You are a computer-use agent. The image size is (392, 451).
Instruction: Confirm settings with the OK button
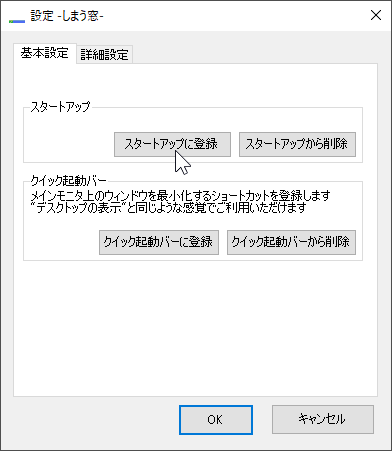pos(216,420)
